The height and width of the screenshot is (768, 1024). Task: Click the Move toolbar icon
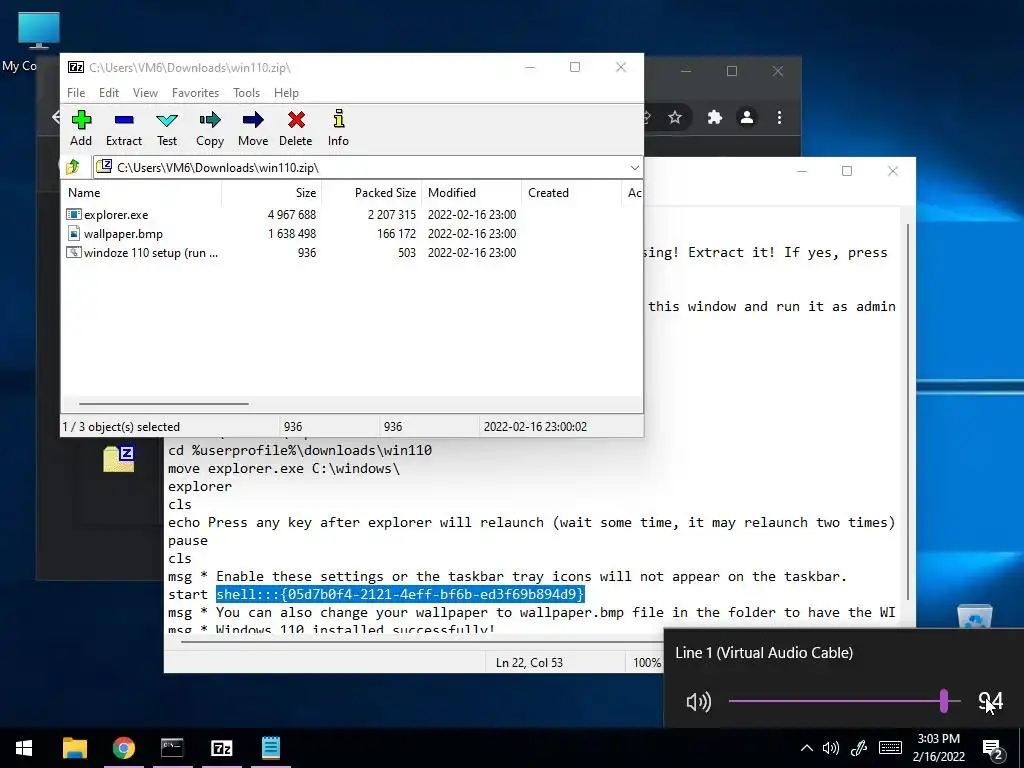[253, 129]
